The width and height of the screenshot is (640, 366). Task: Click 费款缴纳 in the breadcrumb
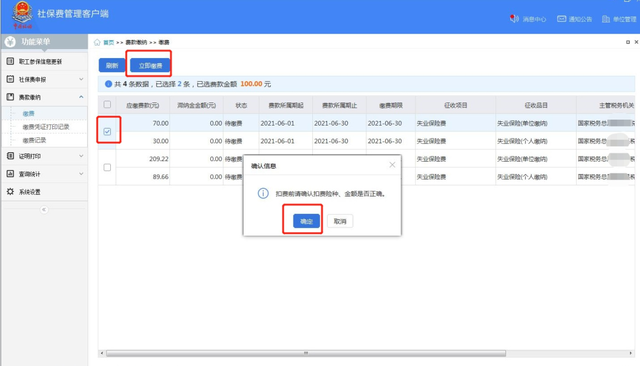136,42
